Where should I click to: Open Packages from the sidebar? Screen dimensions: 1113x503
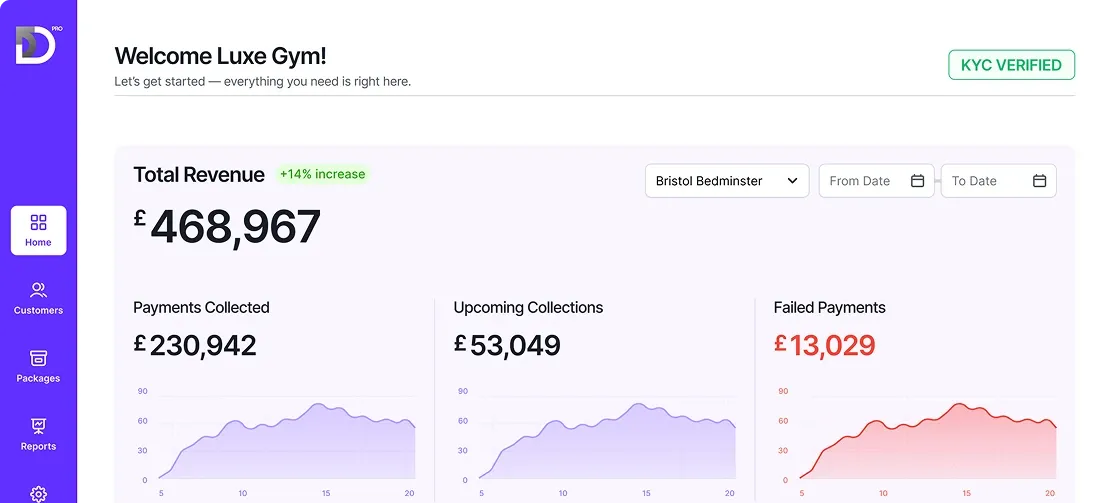coord(38,367)
